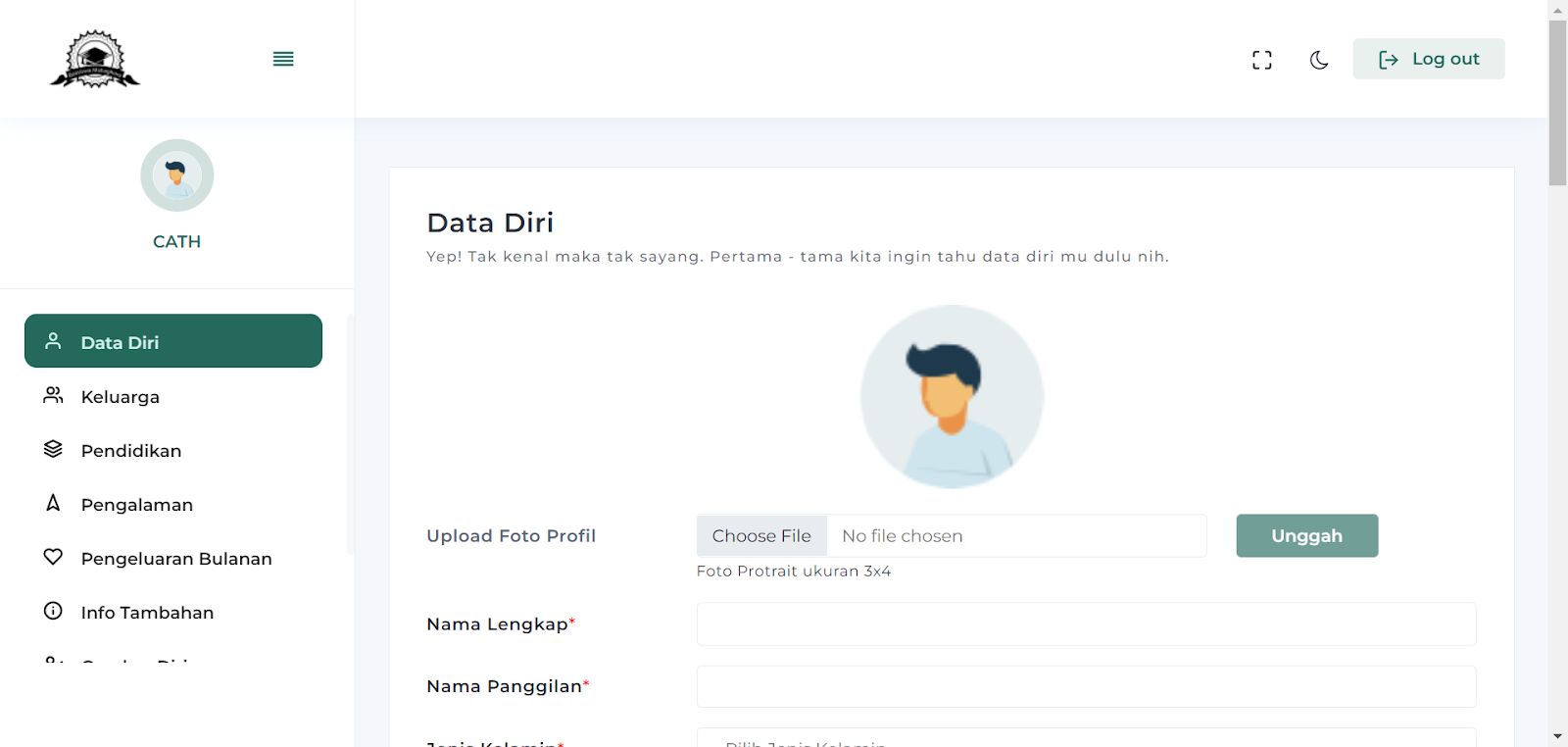
Task: Switch to dark mode moon icon
Action: click(x=1319, y=60)
